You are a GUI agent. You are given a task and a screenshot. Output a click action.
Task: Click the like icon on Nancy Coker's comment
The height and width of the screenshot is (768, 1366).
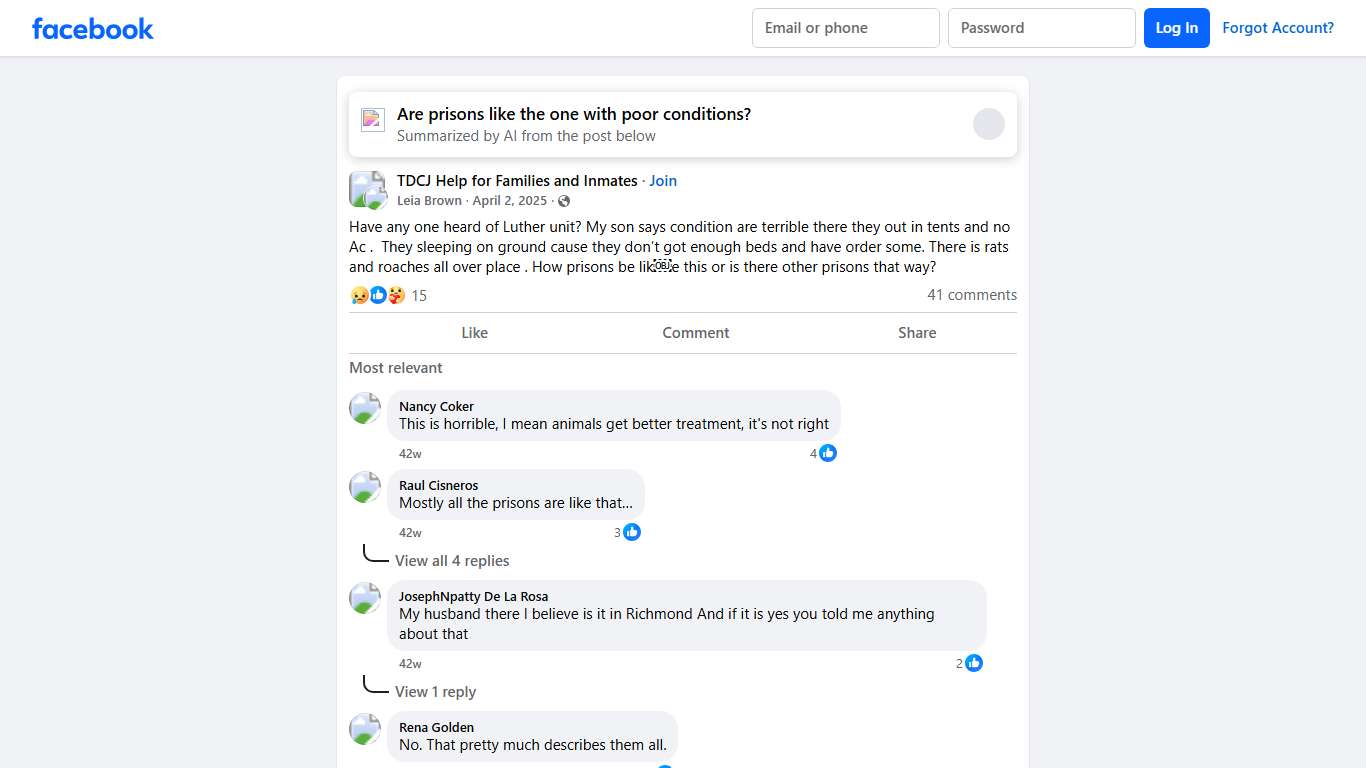(x=828, y=453)
